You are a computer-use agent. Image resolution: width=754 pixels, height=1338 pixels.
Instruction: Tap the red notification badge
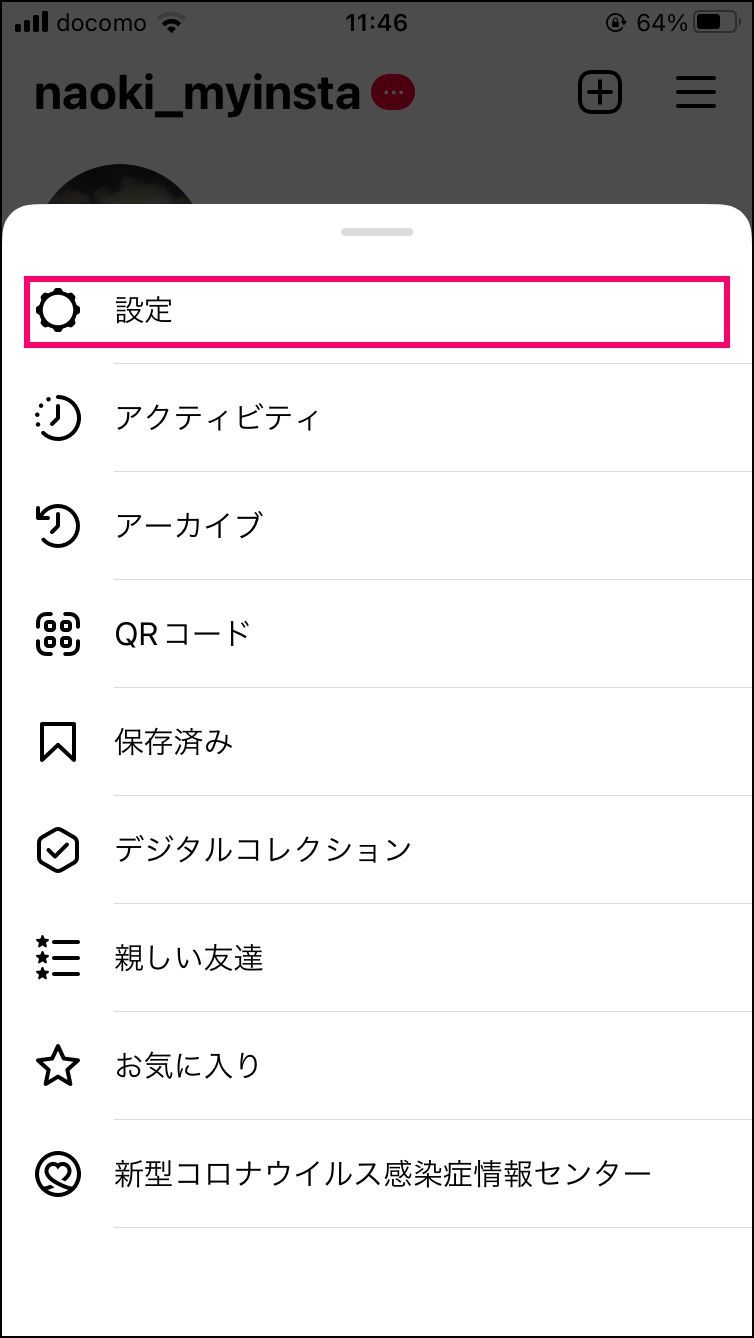pos(392,93)
